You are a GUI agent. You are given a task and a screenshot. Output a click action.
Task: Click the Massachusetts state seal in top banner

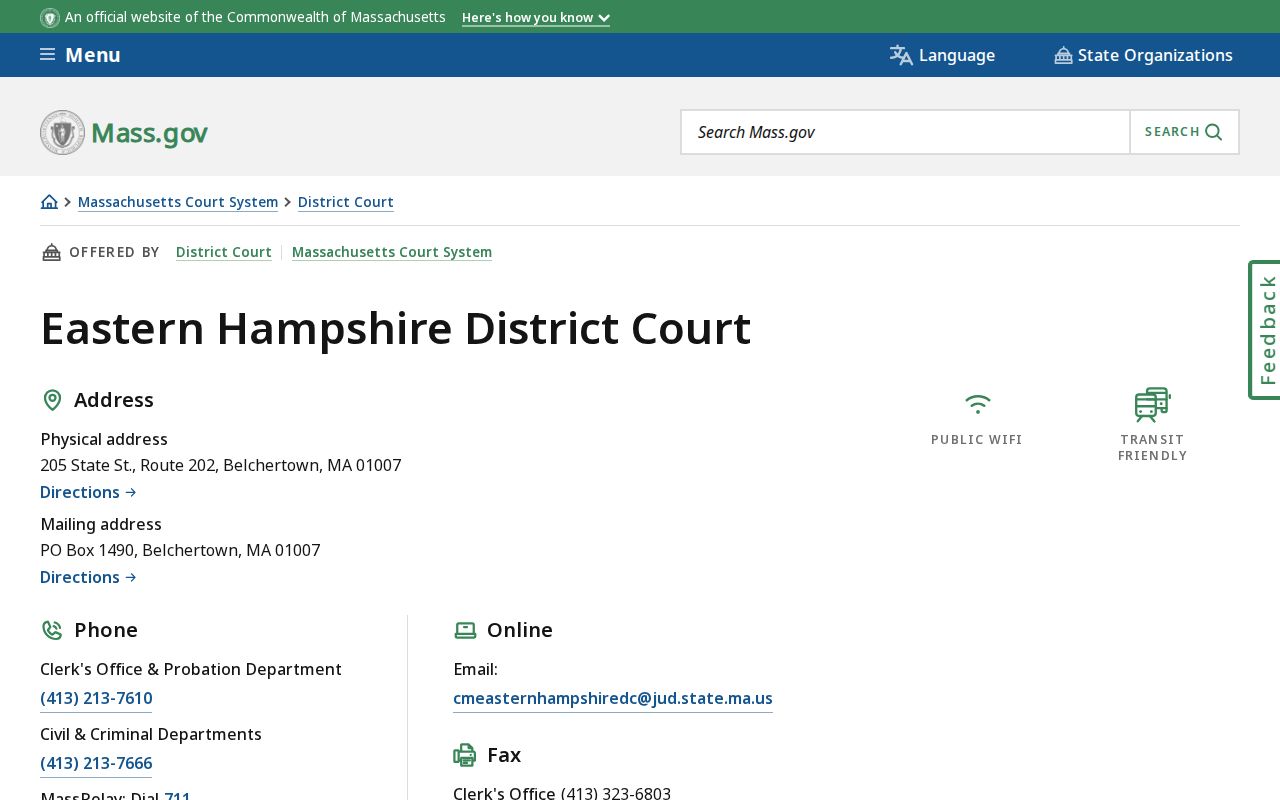point(50,18)
